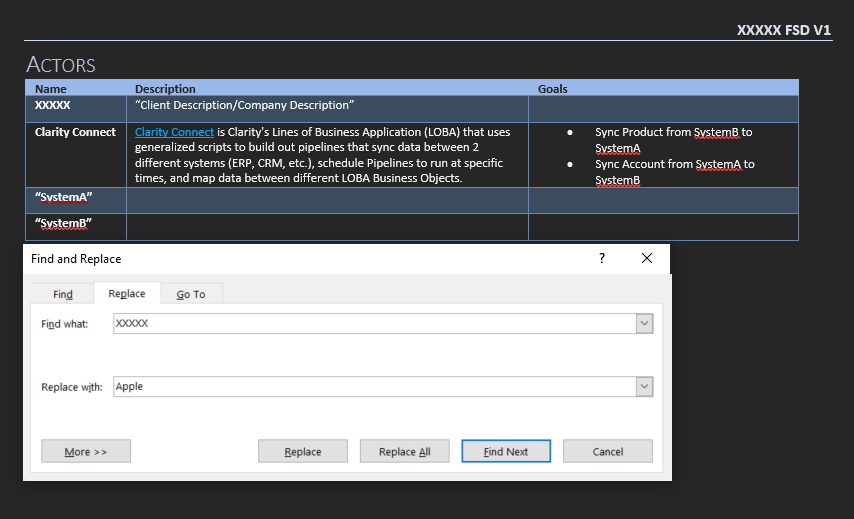854x519 pixels.
Task: Open the Clarity Connect hyperlink
Action: click(x=174, y=132)
